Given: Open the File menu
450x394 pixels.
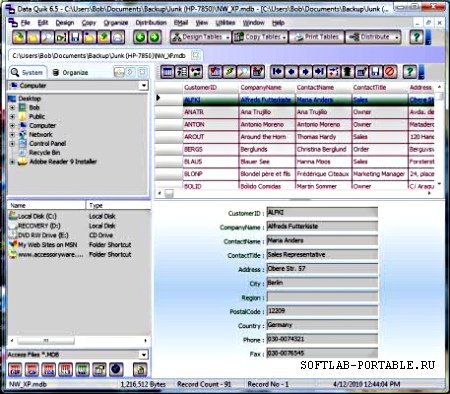Looking at the screenshot, I should point(25,23).
